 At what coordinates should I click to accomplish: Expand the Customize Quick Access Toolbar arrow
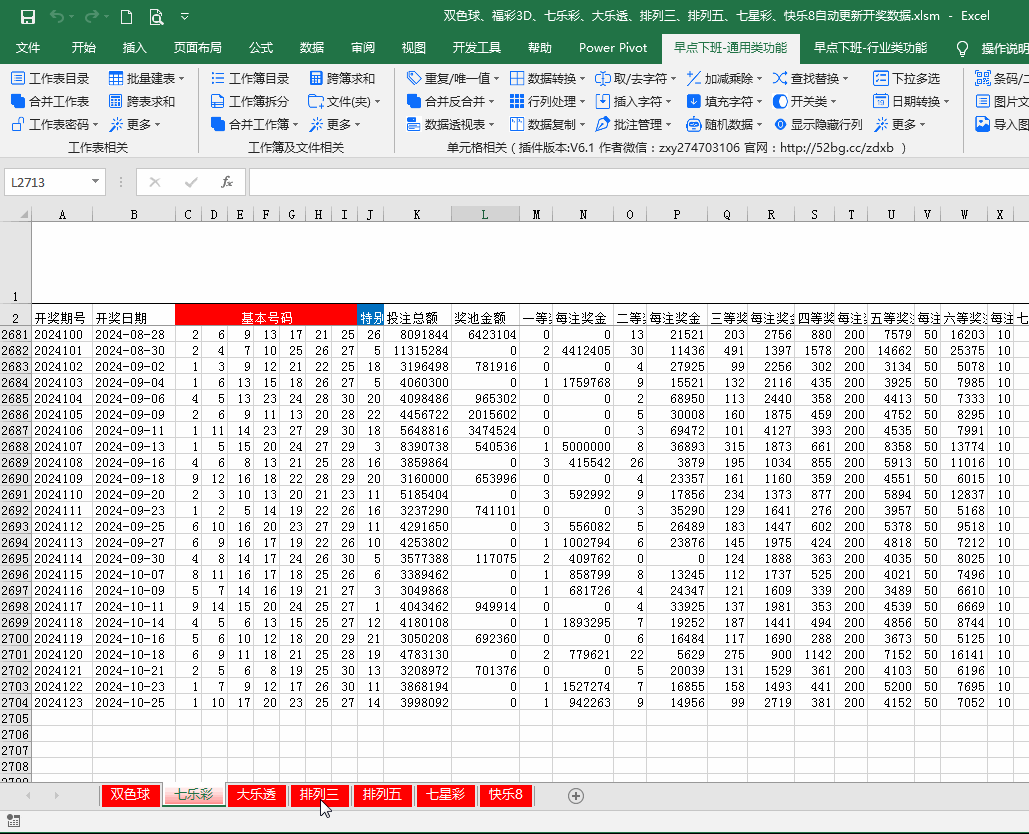185,16
